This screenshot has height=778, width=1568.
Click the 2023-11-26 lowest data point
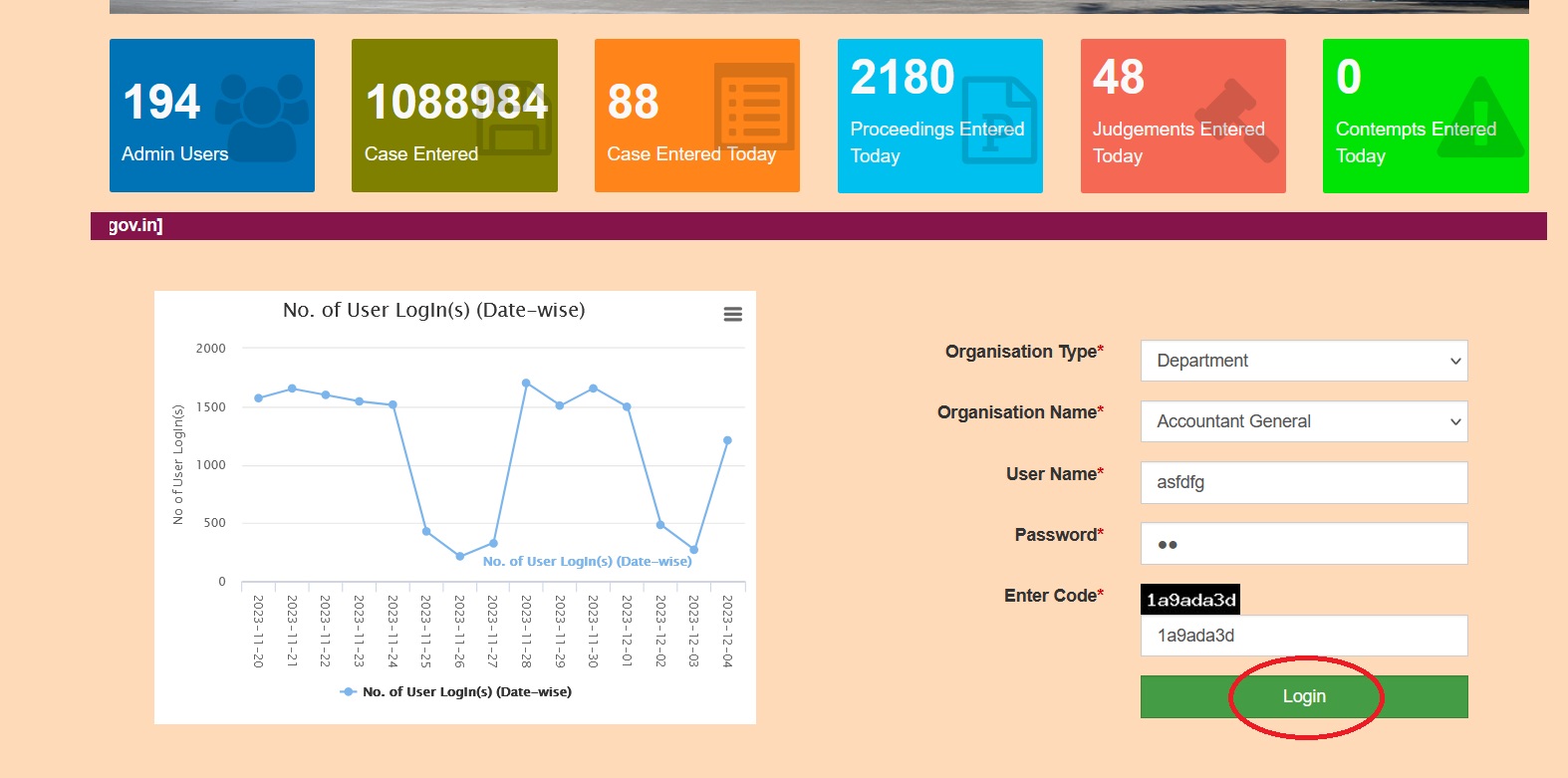tap(459, 557)
